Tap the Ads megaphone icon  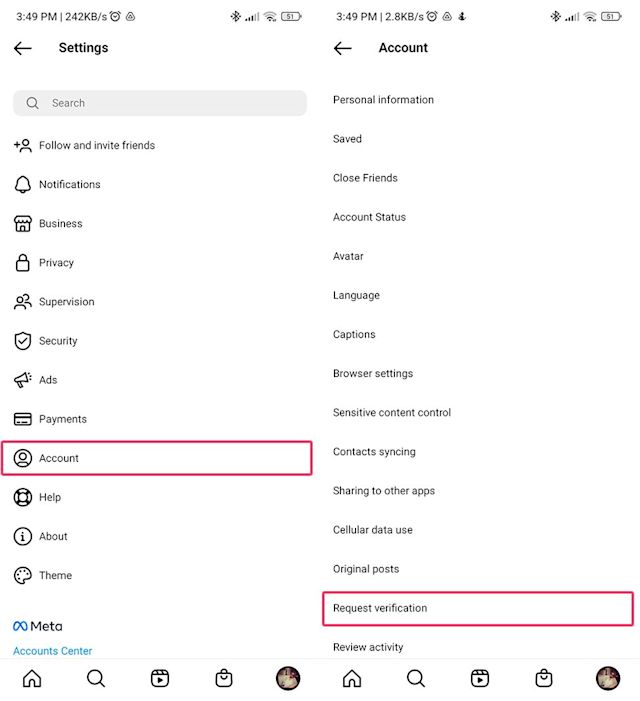(23, 380)
